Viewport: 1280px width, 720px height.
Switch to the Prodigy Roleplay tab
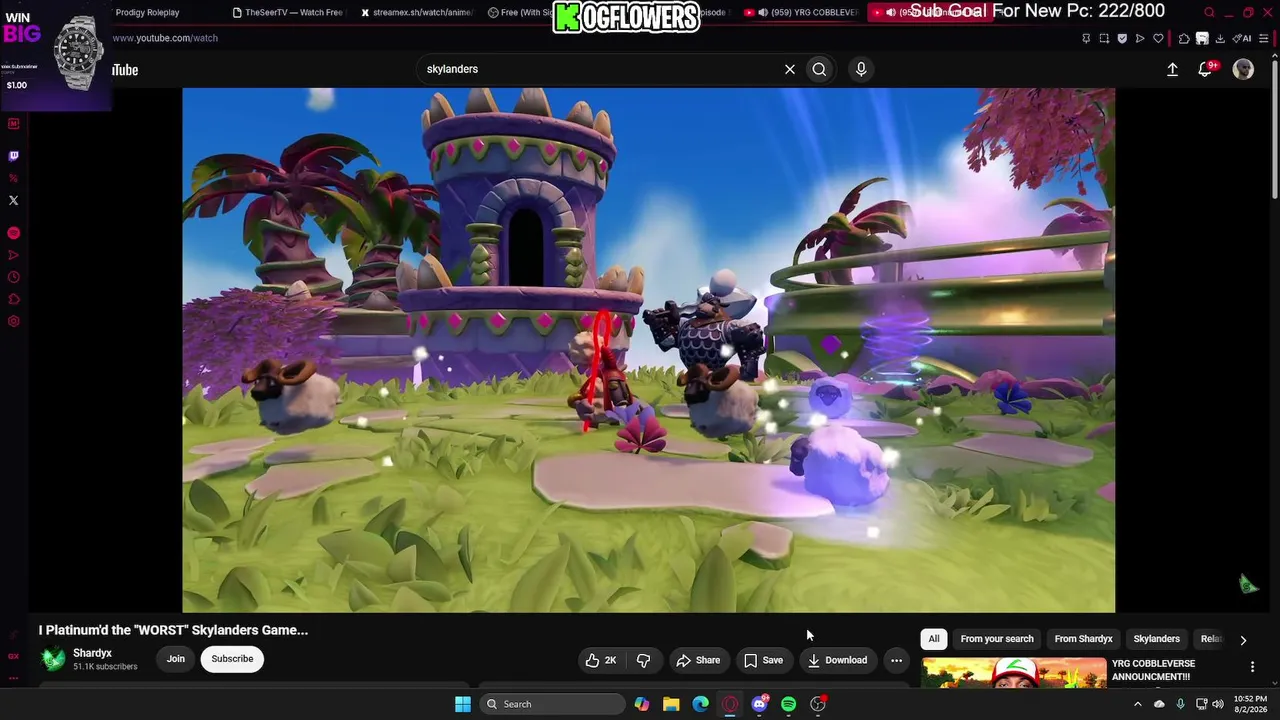147,13
